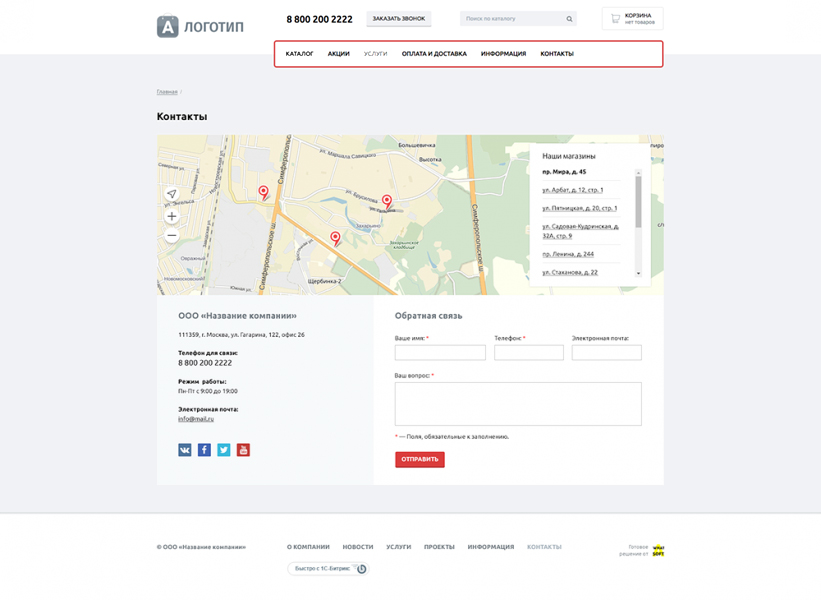Viewport: 821px width, 600px height.
Task: Open the YouTube channel icon
Action: pos(243,450)
